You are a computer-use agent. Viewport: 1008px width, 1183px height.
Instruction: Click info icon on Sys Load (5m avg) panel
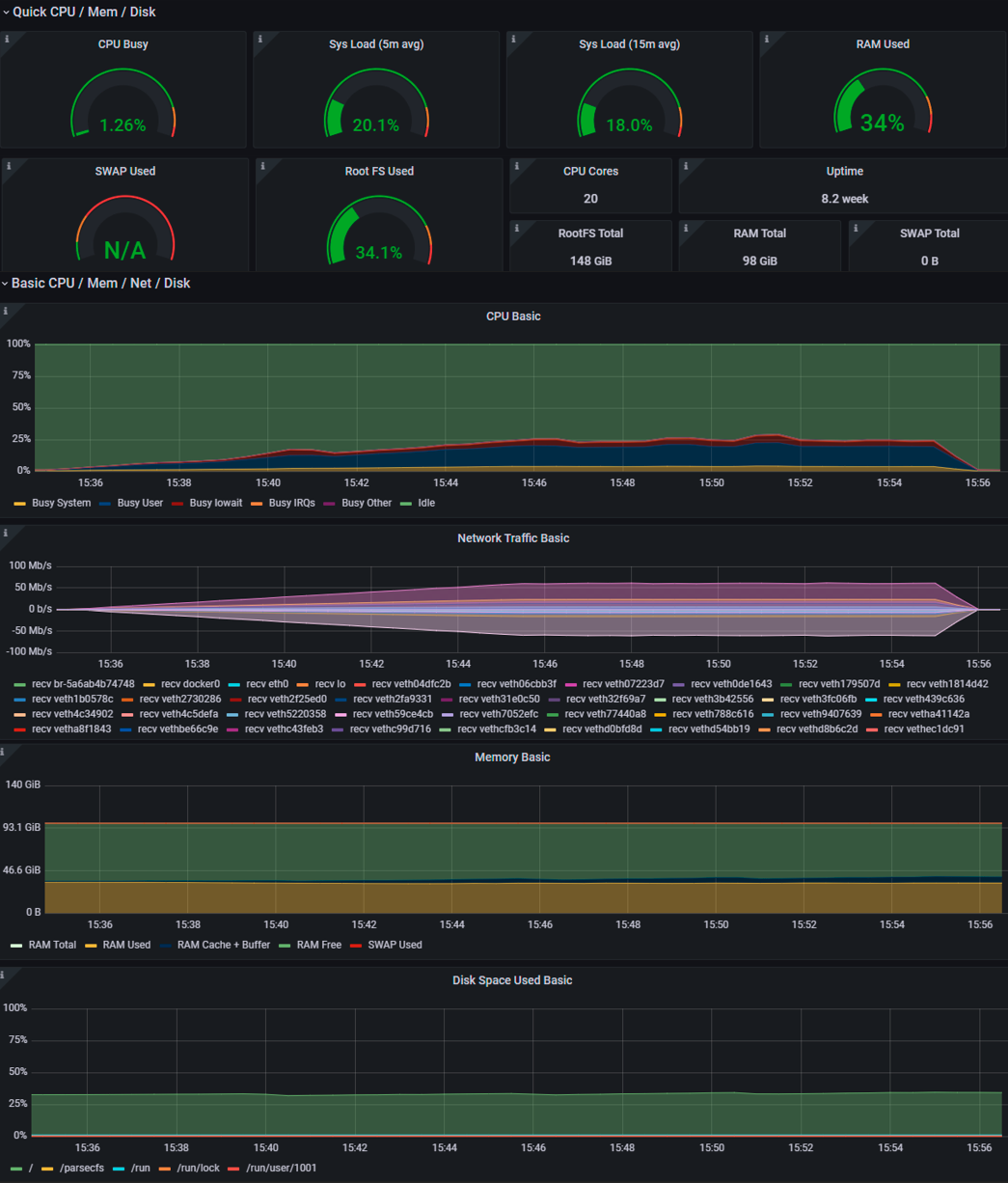(260, 40)
